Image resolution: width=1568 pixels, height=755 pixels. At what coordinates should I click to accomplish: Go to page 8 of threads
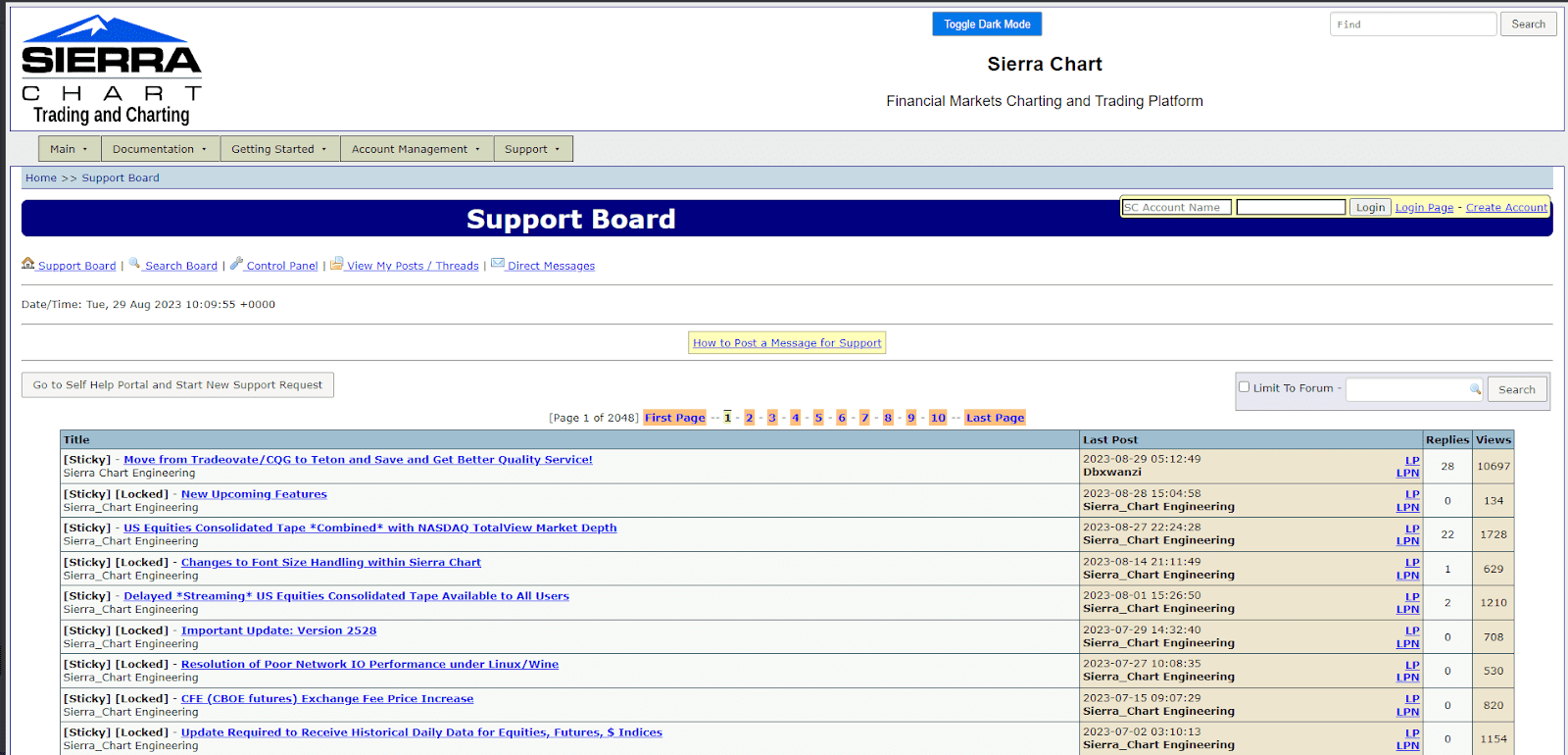888,418
